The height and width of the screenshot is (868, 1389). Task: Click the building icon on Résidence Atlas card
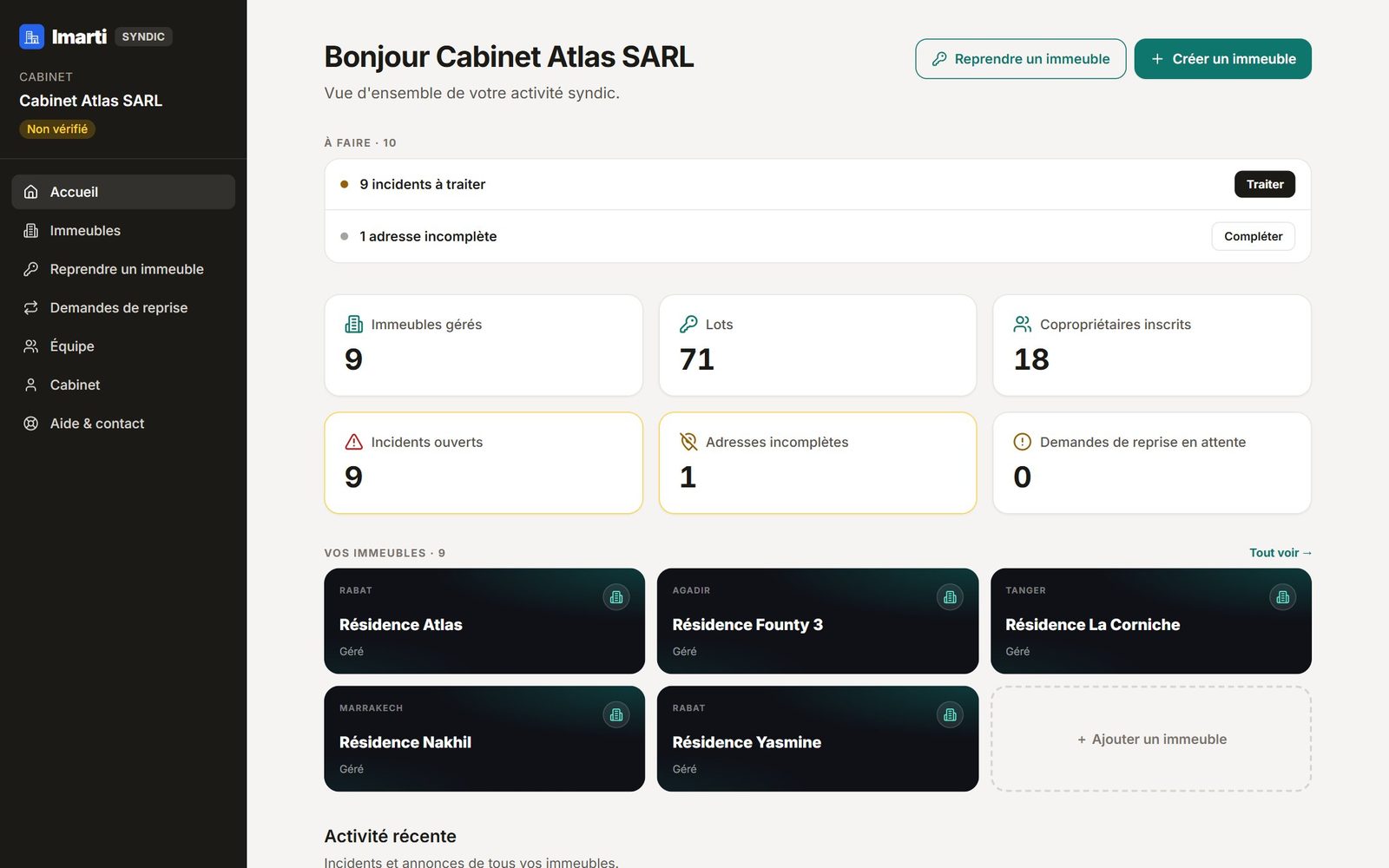pyautogui.click(x=616, y=597)
